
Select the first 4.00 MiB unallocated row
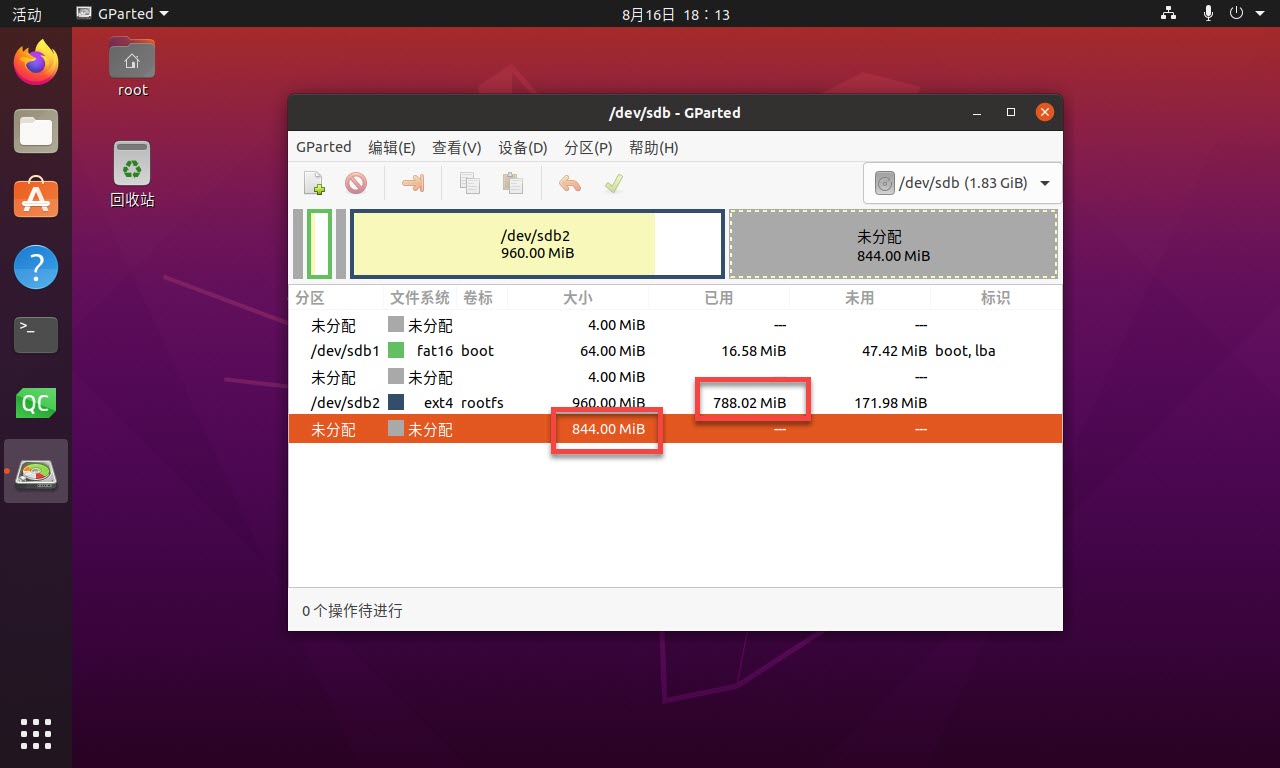(x=675, y=325)
